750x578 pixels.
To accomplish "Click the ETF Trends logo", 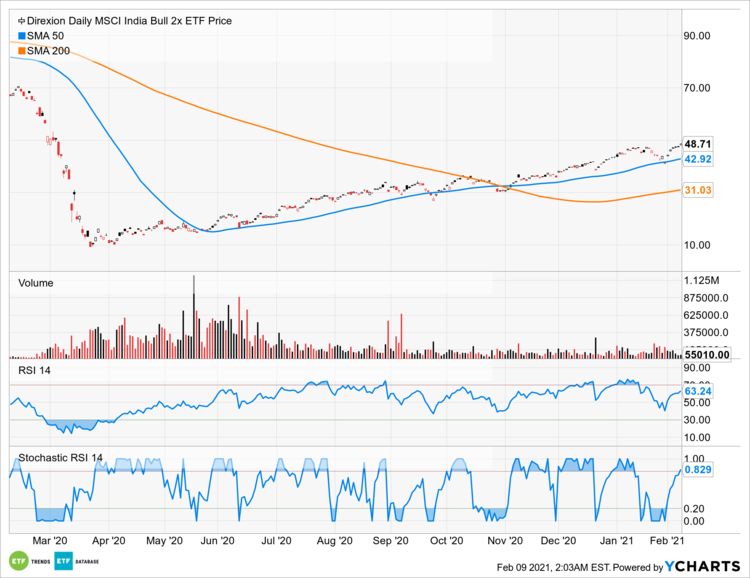I will (31, 558).
